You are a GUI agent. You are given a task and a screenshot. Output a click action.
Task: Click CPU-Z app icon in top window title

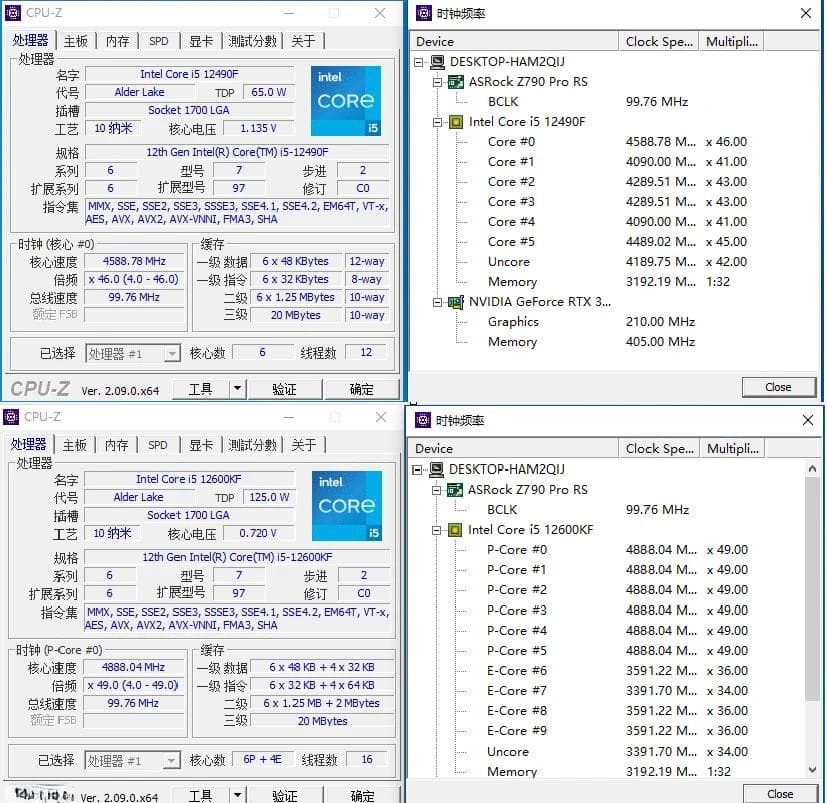click(x=13, y=13)
